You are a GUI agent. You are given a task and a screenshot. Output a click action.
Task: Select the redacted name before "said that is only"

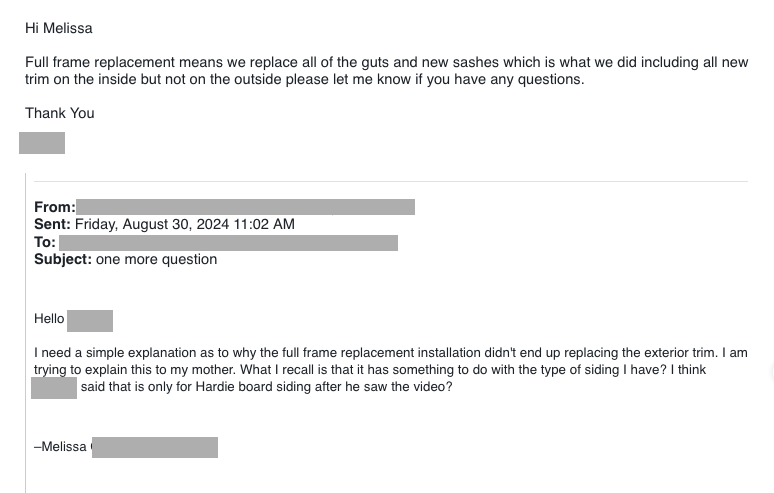(x=54, y=388)
